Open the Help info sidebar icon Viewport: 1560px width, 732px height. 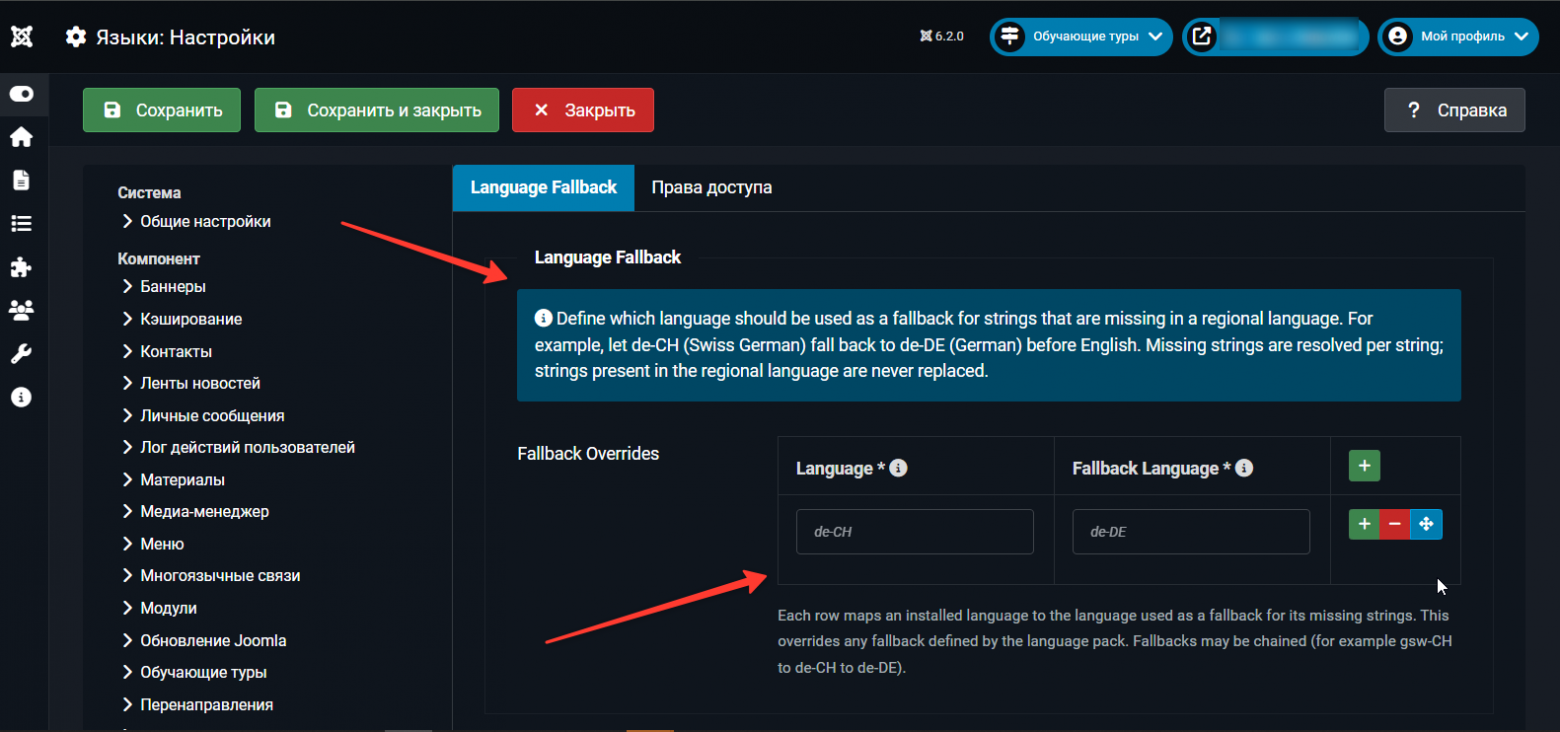[21, 397]
